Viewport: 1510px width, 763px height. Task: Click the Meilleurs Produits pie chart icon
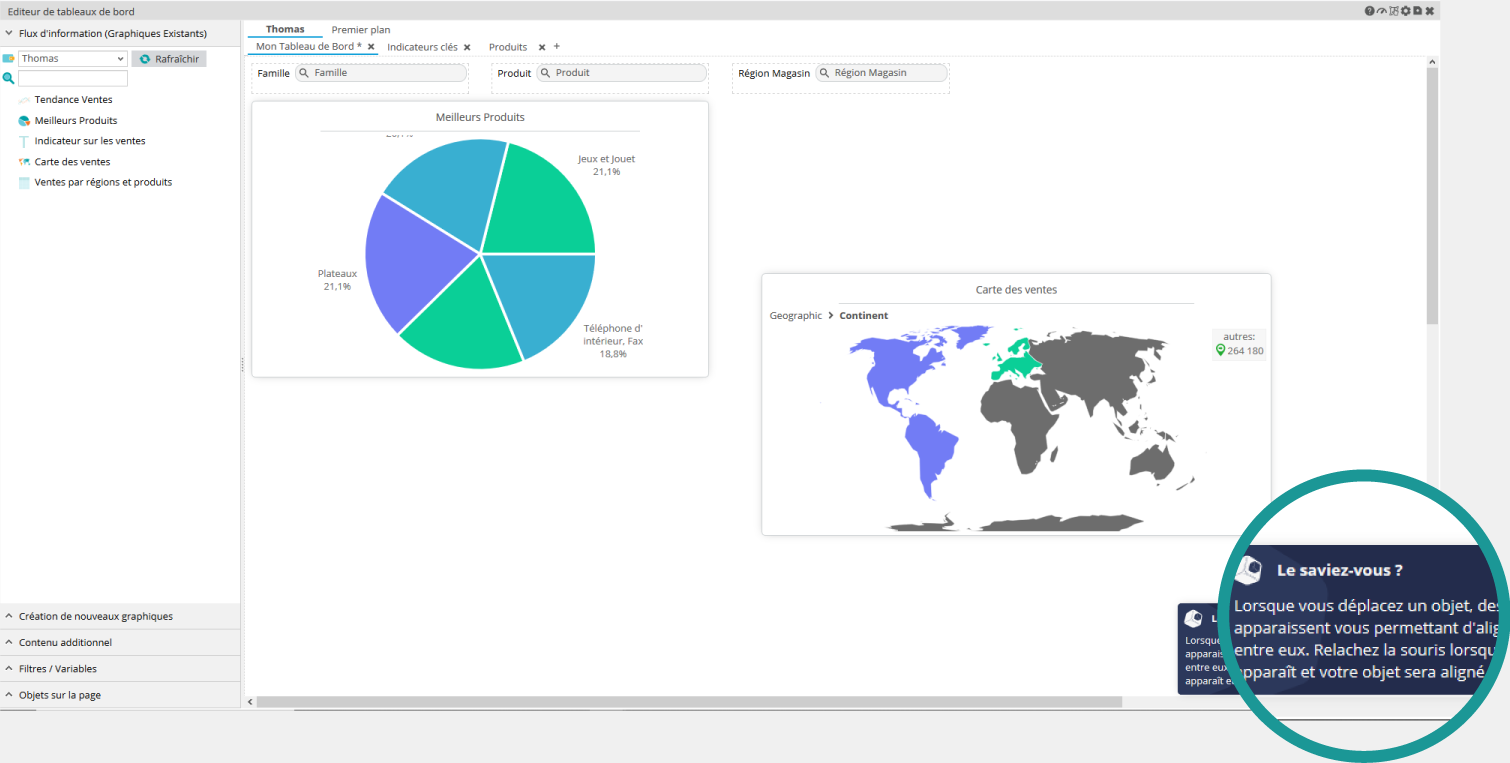click(x=24, y=121)
